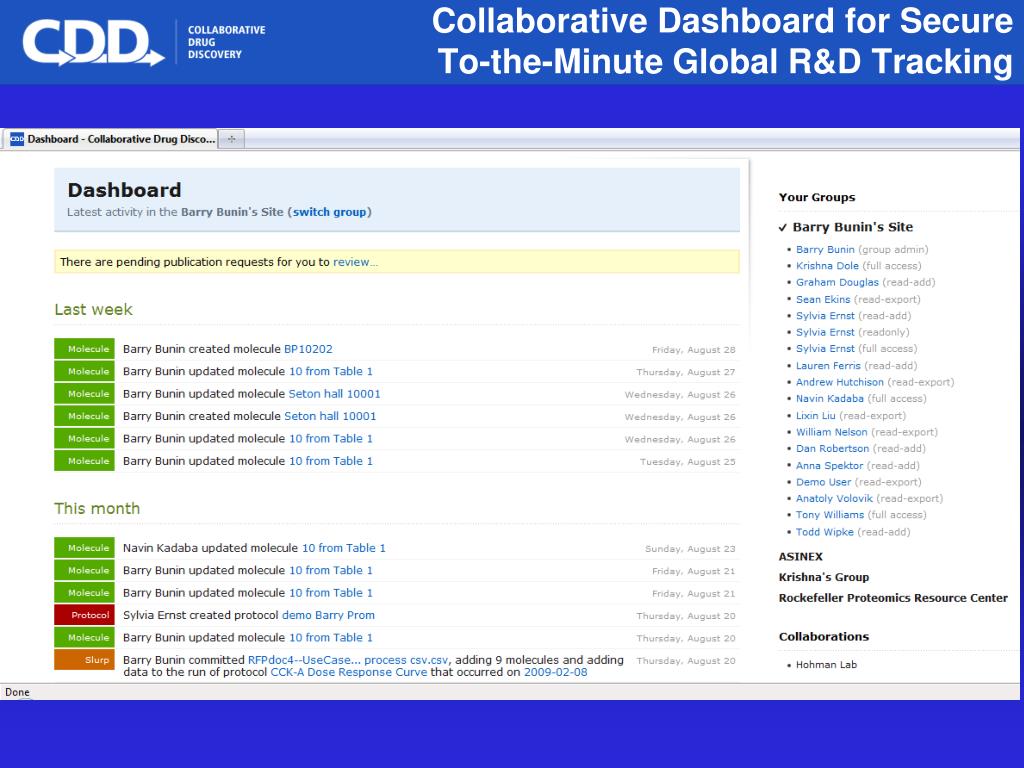Open the switch group link
Screen dimensions: 1024x768
328,212
